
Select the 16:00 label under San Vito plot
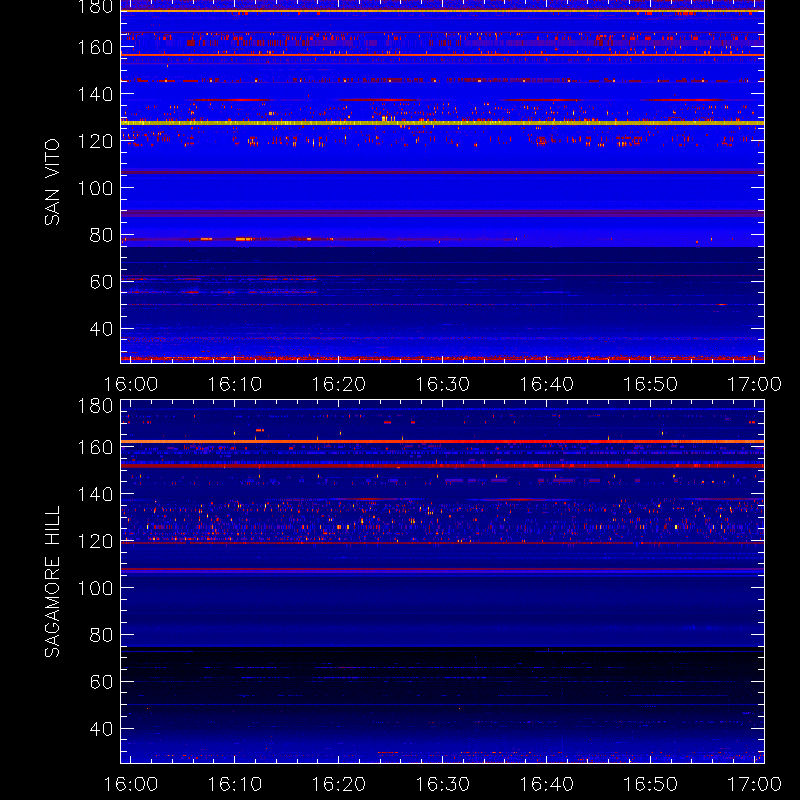(x=131, y=384)
